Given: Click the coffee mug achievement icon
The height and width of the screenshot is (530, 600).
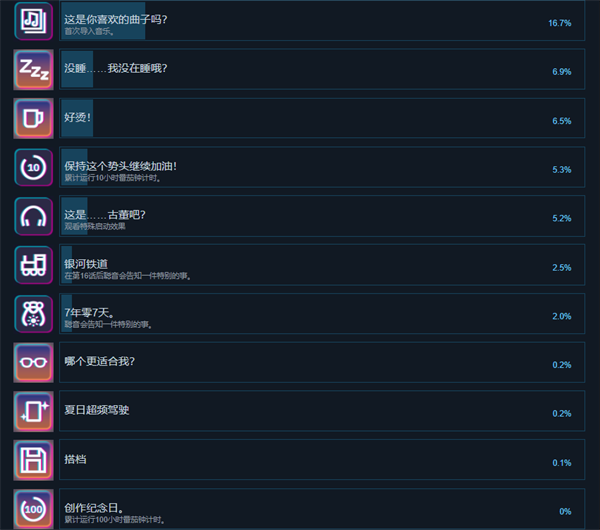Looking at the screenshot, I should tap(33, 118).
